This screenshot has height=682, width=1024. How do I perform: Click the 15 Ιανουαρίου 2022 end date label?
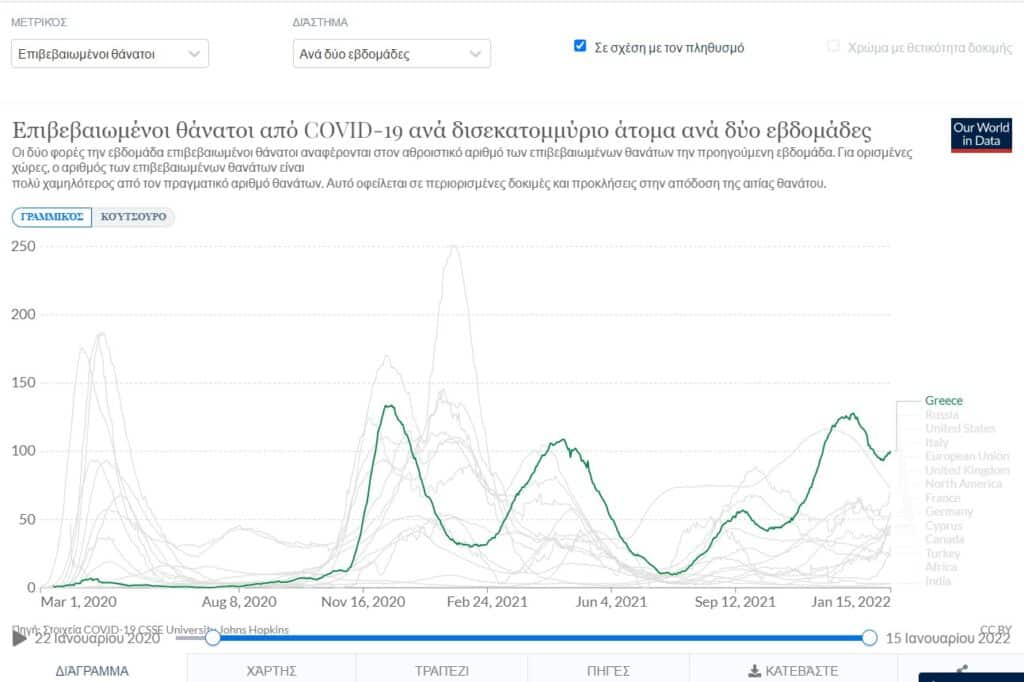pyautogui.click(x=948, y=638)
